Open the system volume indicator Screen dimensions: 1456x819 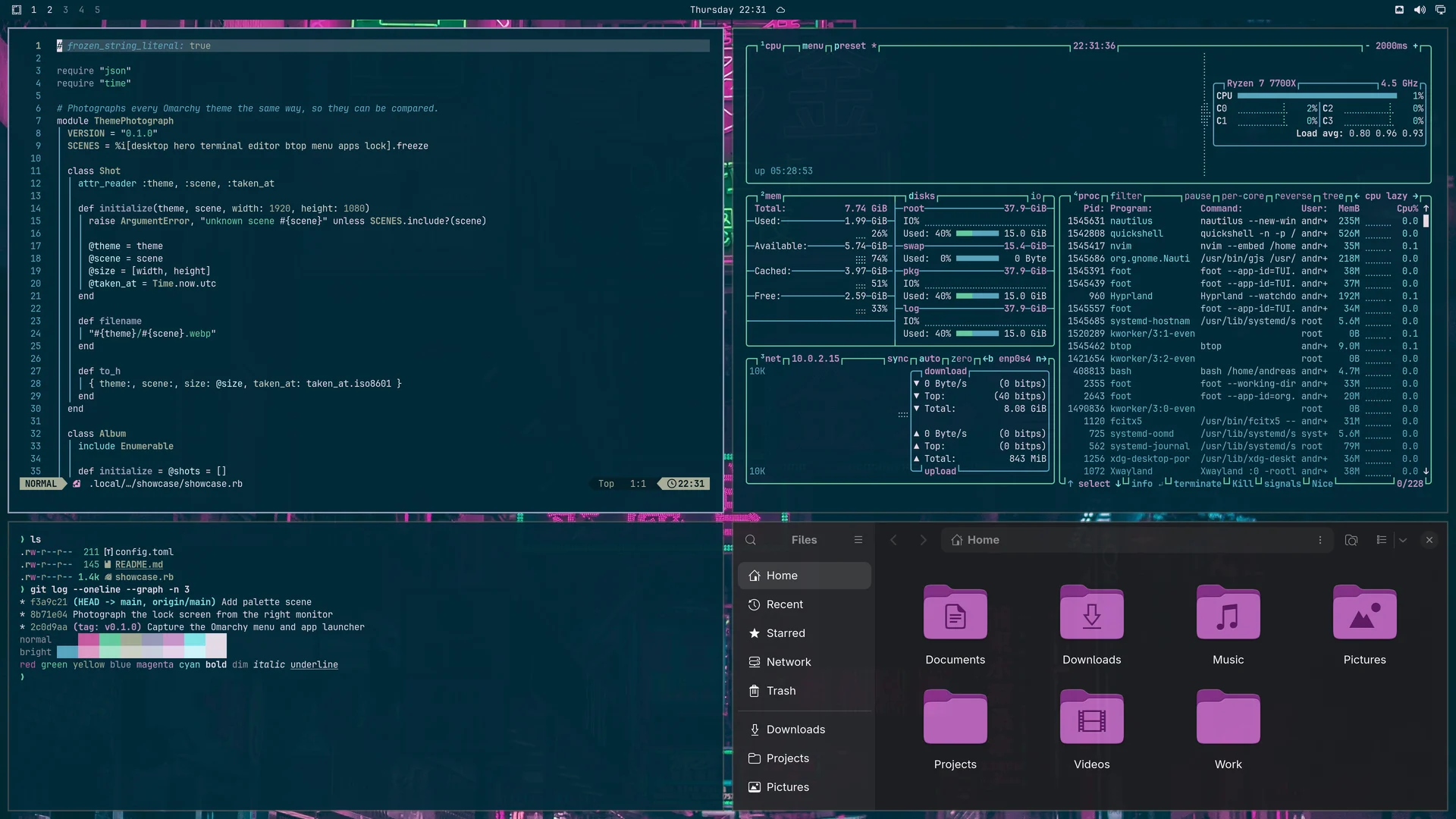click(1420, 10)
